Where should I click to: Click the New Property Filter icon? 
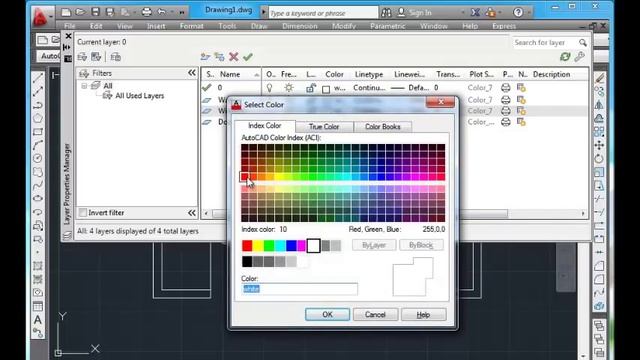[82, 57]
